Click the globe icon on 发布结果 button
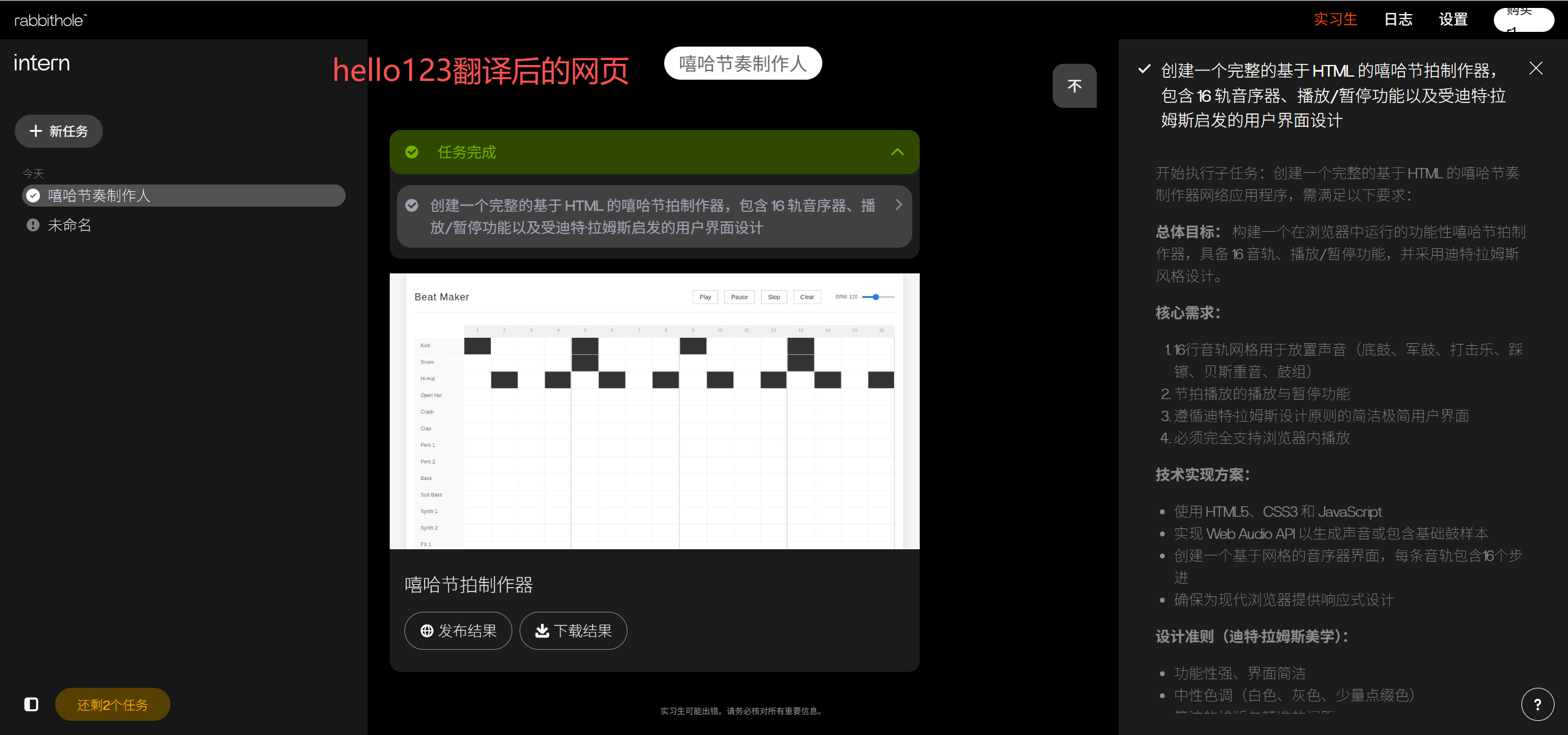Image resolution: width=1568 pixels, height=735 pixels. point(427,631)
